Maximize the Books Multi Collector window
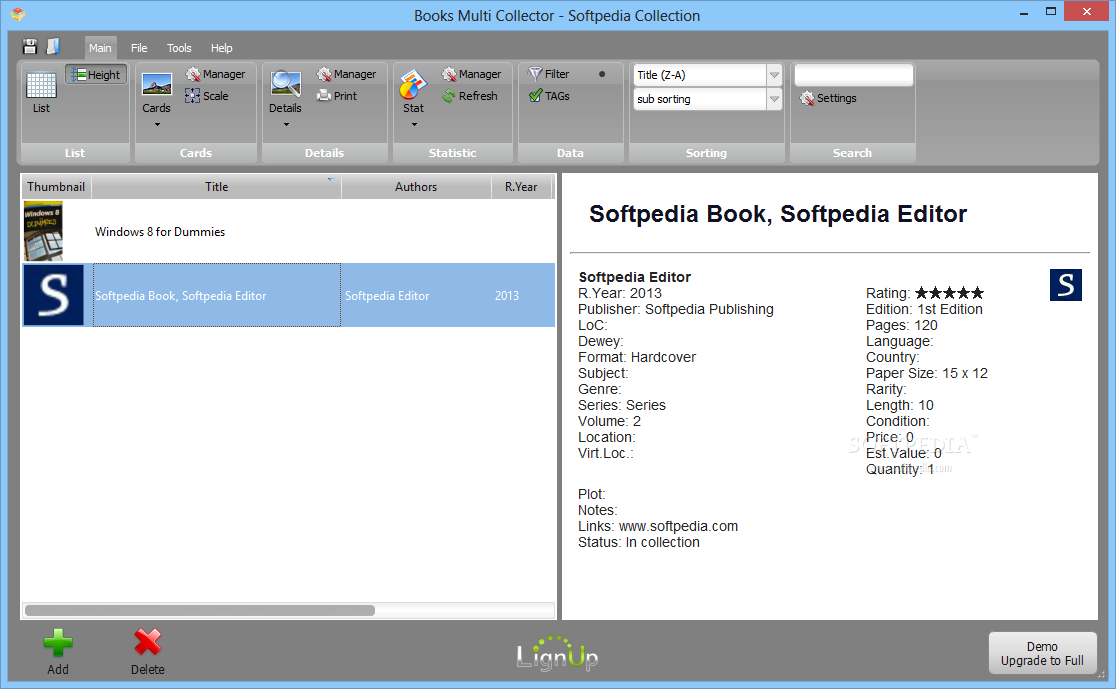The width and height of the screenshot is (1116, 689). 1051,11
